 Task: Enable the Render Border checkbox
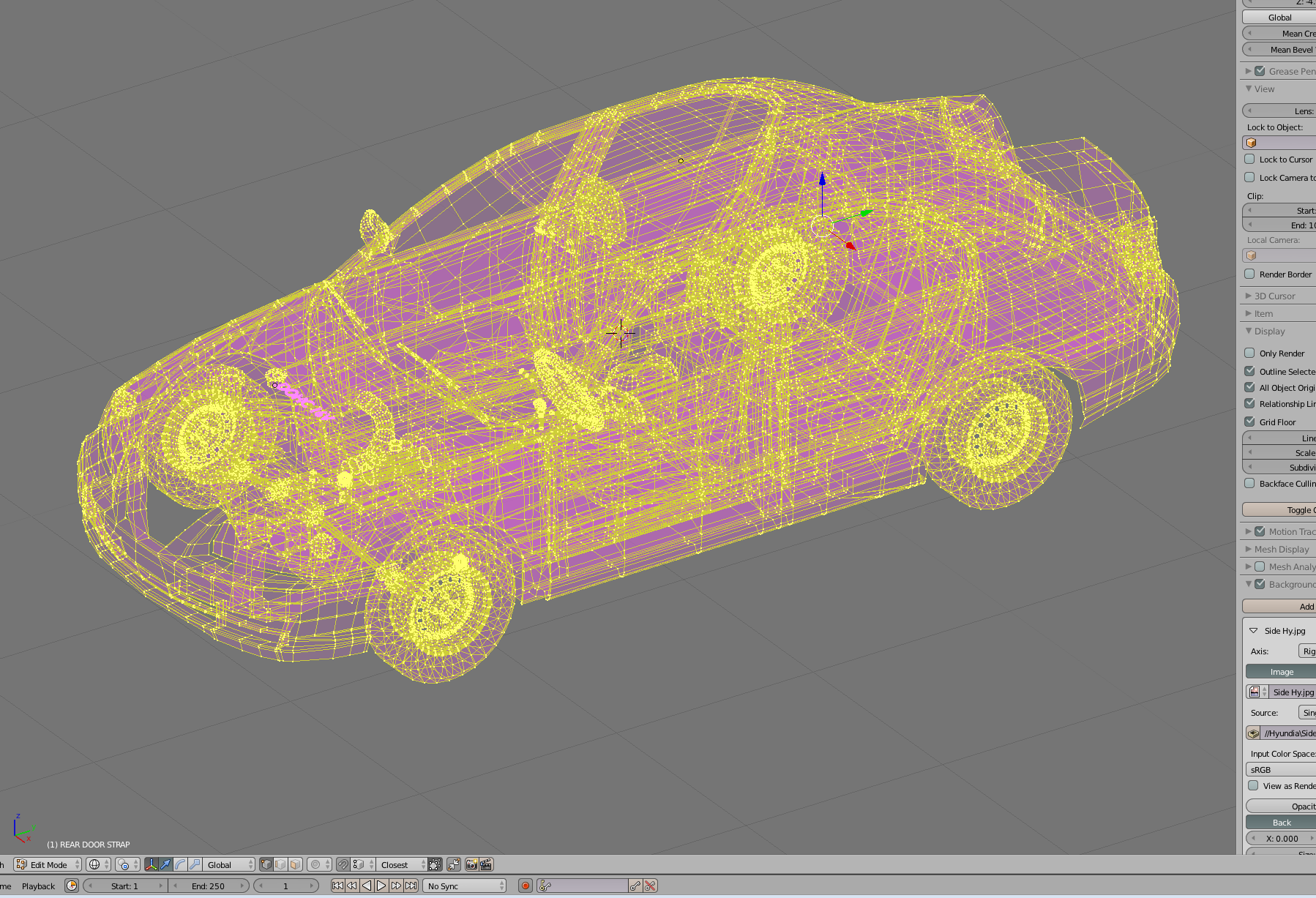point(1250,274)
